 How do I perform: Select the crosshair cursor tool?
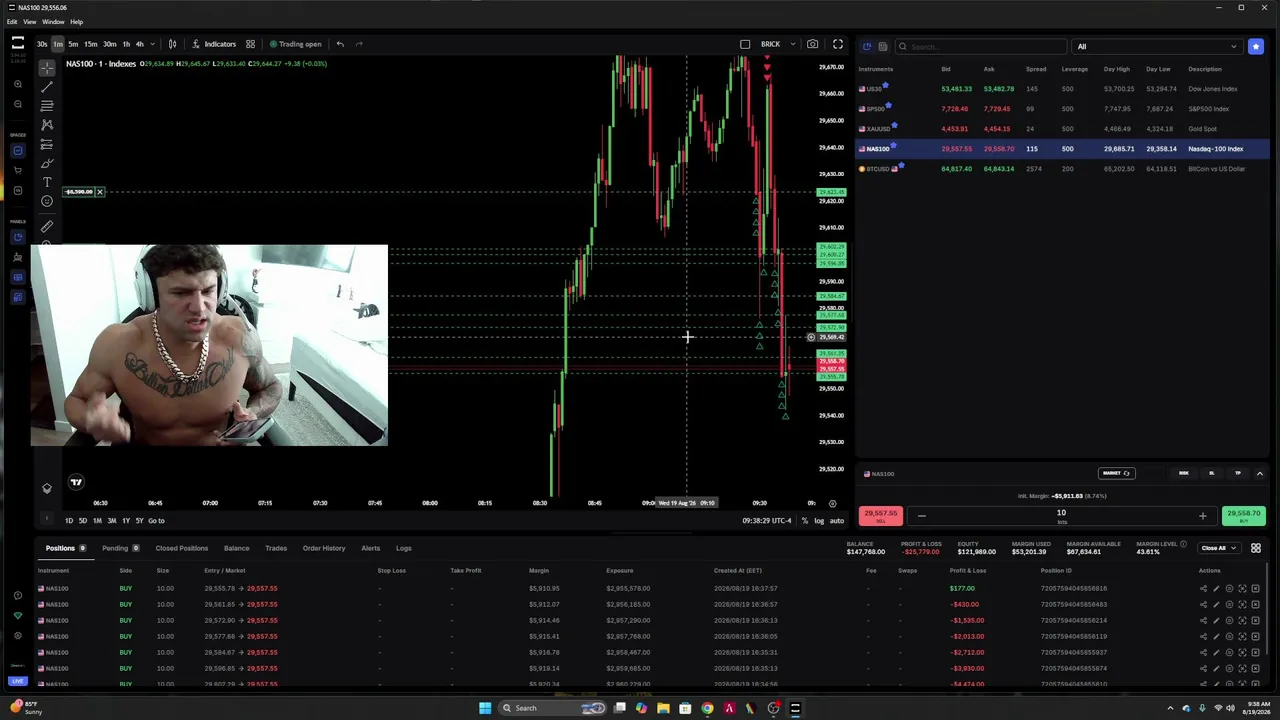tap(47, 67)
